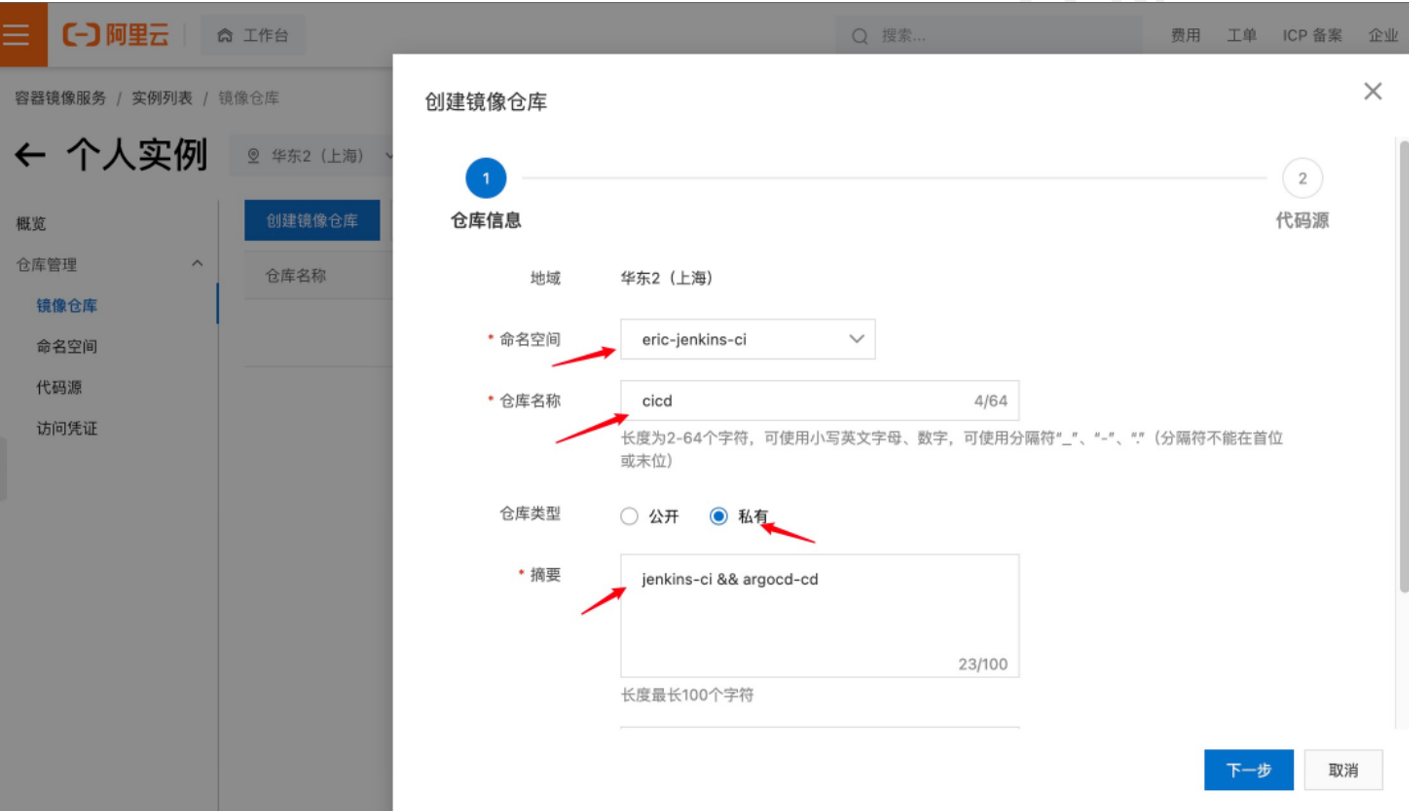Image resolution: width=1409 pixels, height=811 pixels.
Task: Click the step 1 仓库信息 circle
Action: point(486,179)
